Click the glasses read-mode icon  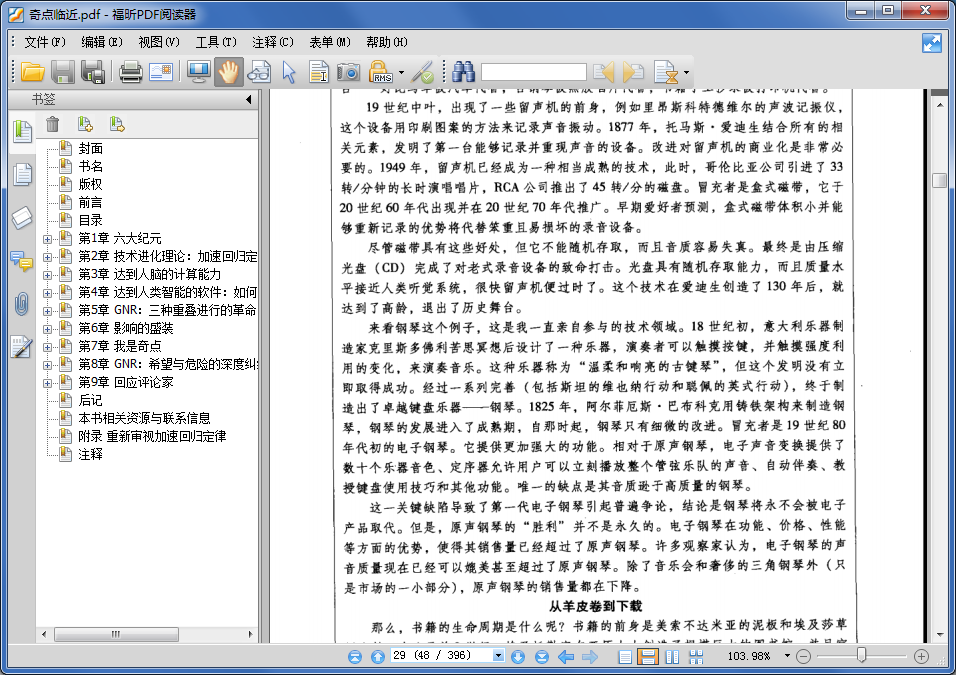[259, 73]
